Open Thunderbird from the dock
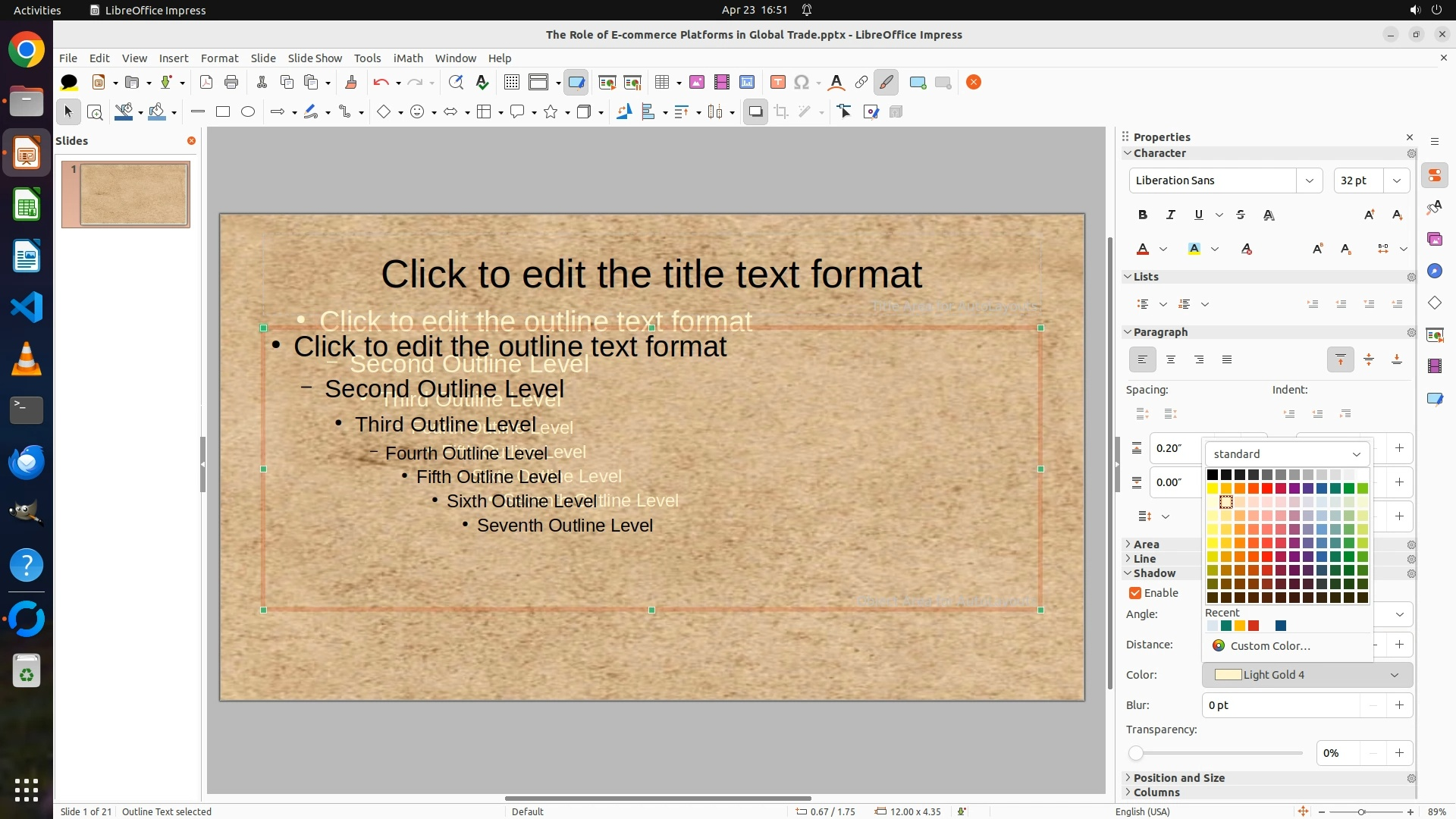1456x819 pixels. point(27,461)
